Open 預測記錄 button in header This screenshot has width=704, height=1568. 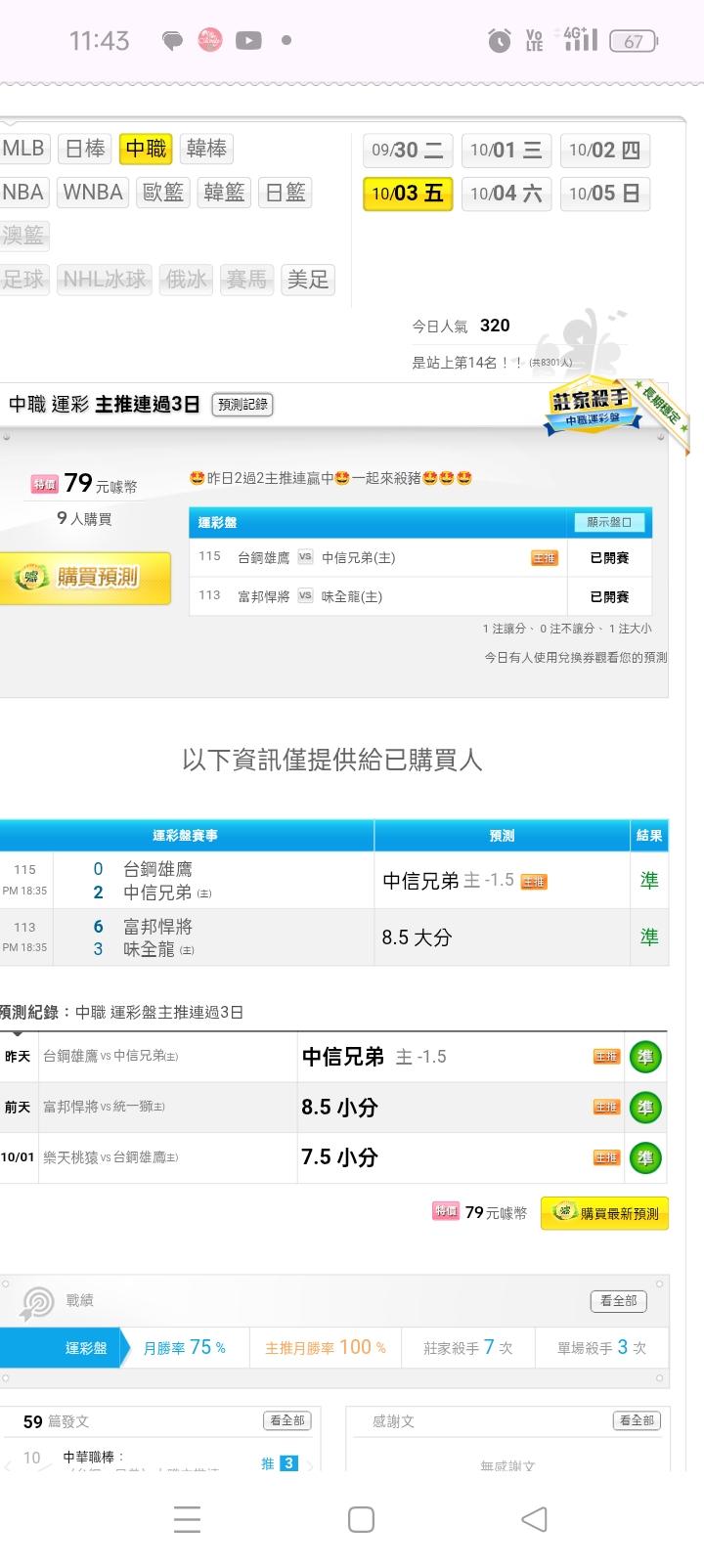(242, 405)
